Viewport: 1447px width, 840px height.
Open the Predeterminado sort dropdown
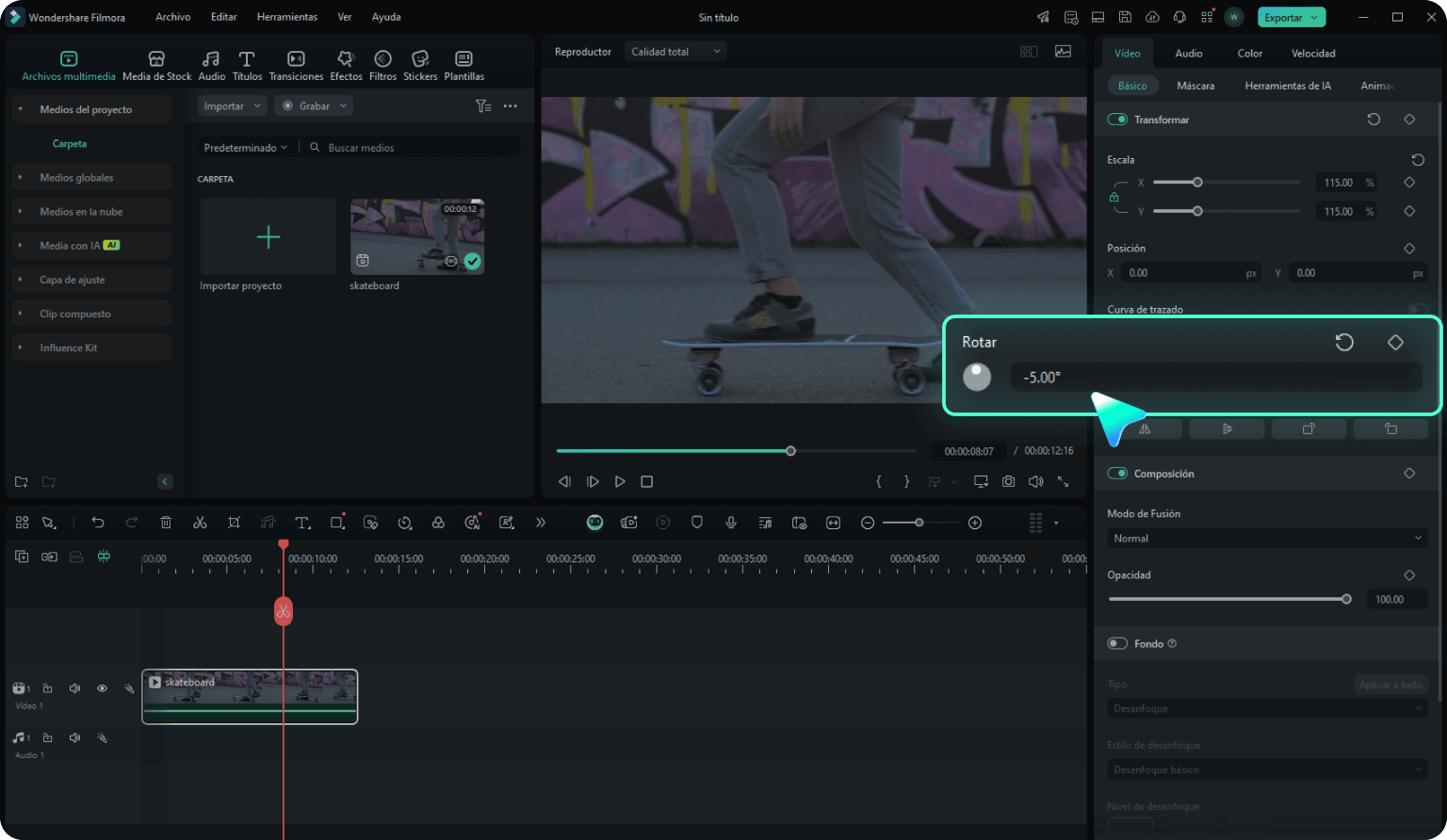pyautogui.click(x=245, y=148)
